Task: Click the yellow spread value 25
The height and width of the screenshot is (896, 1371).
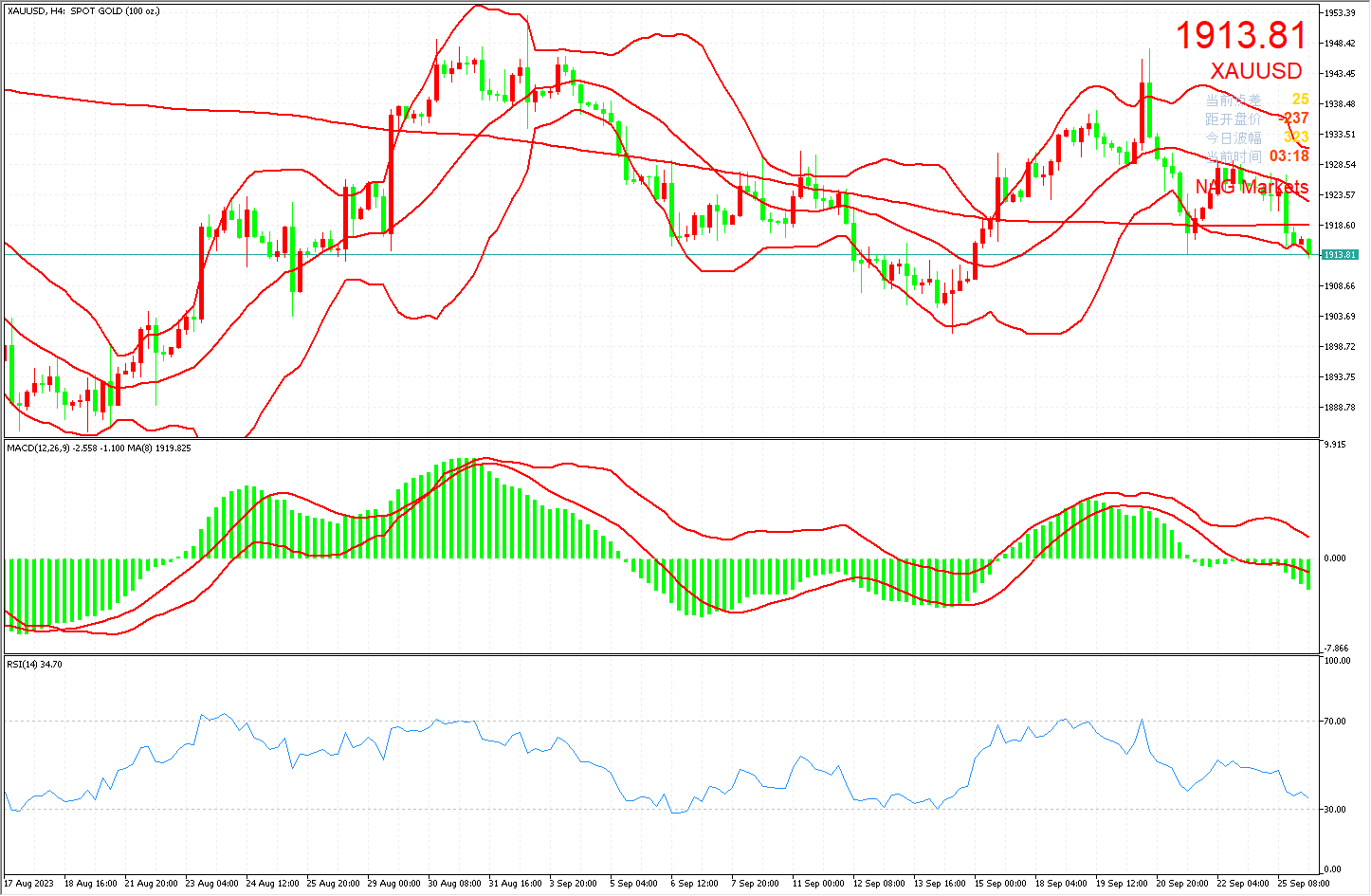Action: pos(1300,100)
